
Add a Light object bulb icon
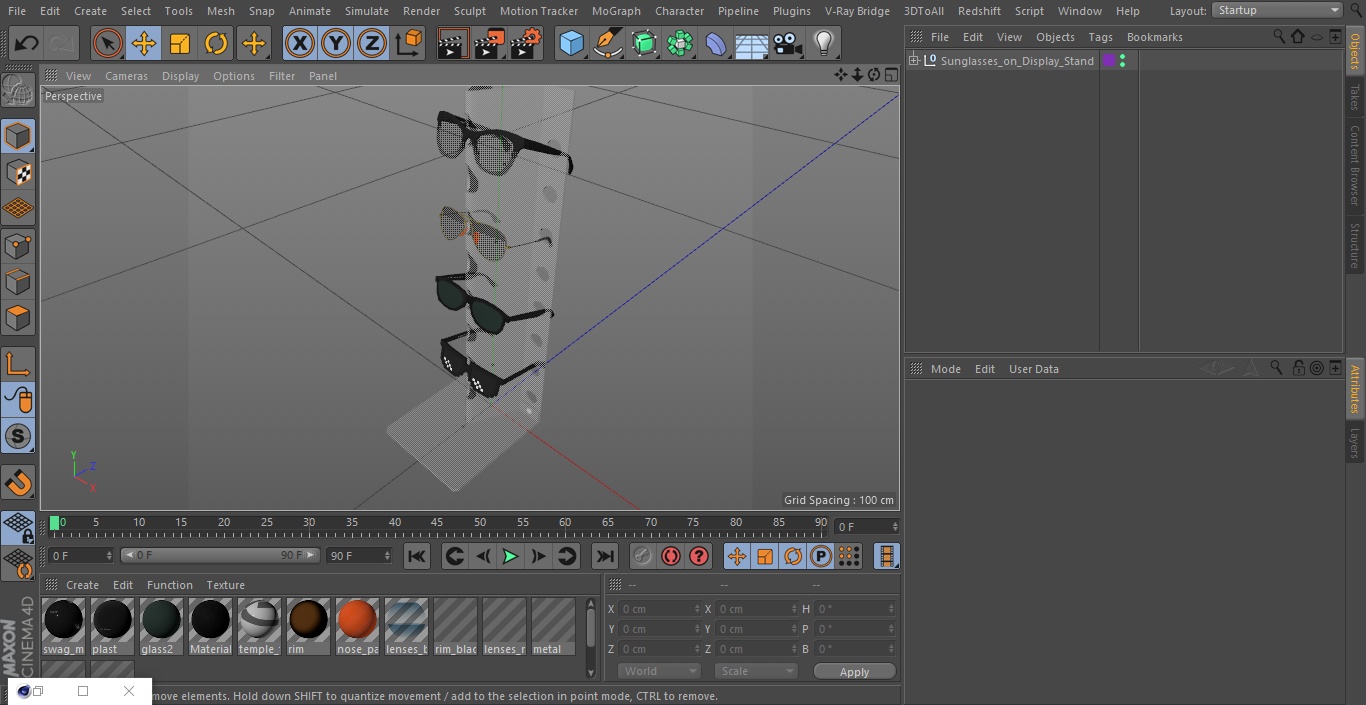click(824, 43)
